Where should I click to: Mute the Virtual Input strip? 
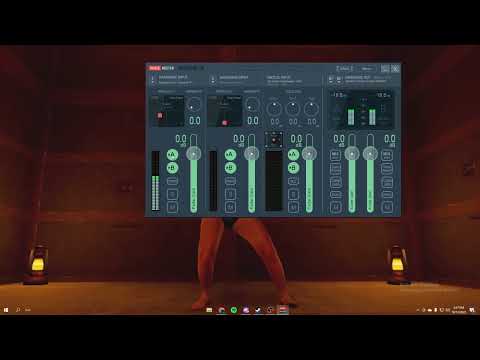pyautogui.click(x=293, y=207)
